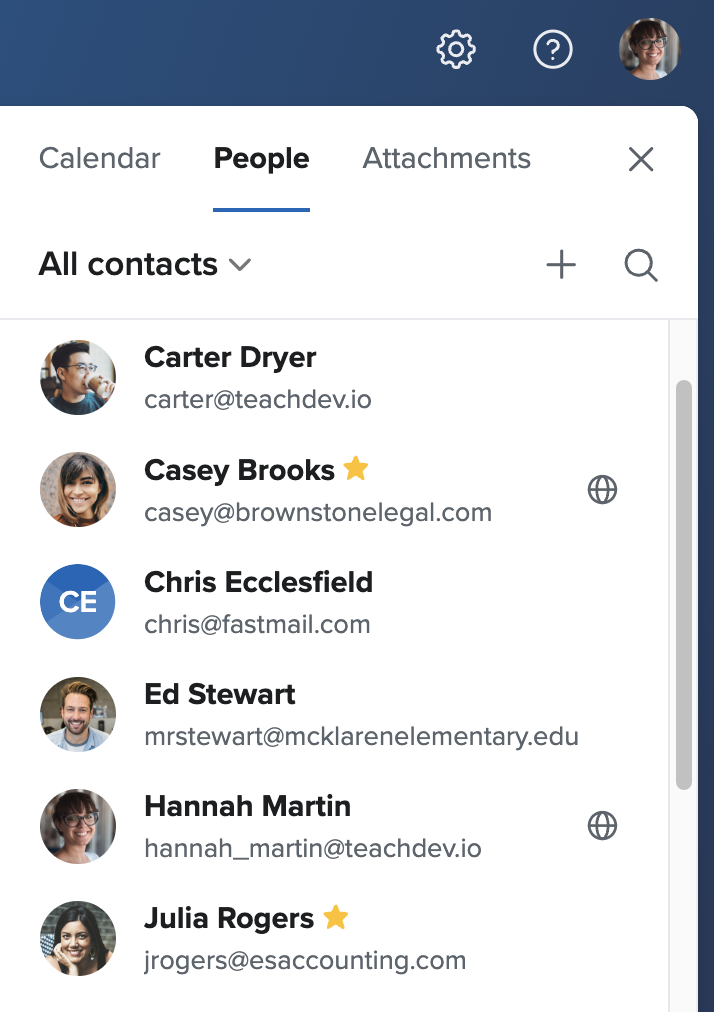Screen dimensions: 714x1012
Task: Open Carter Dryer's contact entry
Action: 334,378
